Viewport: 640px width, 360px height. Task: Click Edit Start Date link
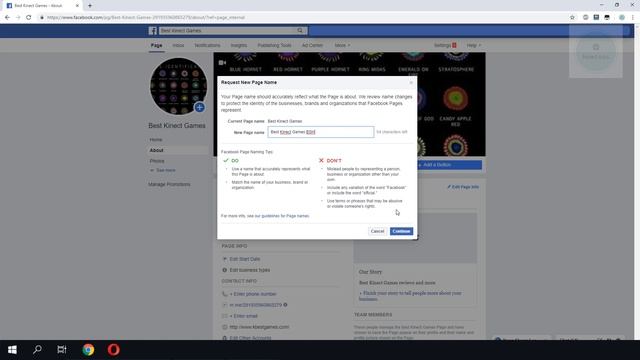(244, 259)
